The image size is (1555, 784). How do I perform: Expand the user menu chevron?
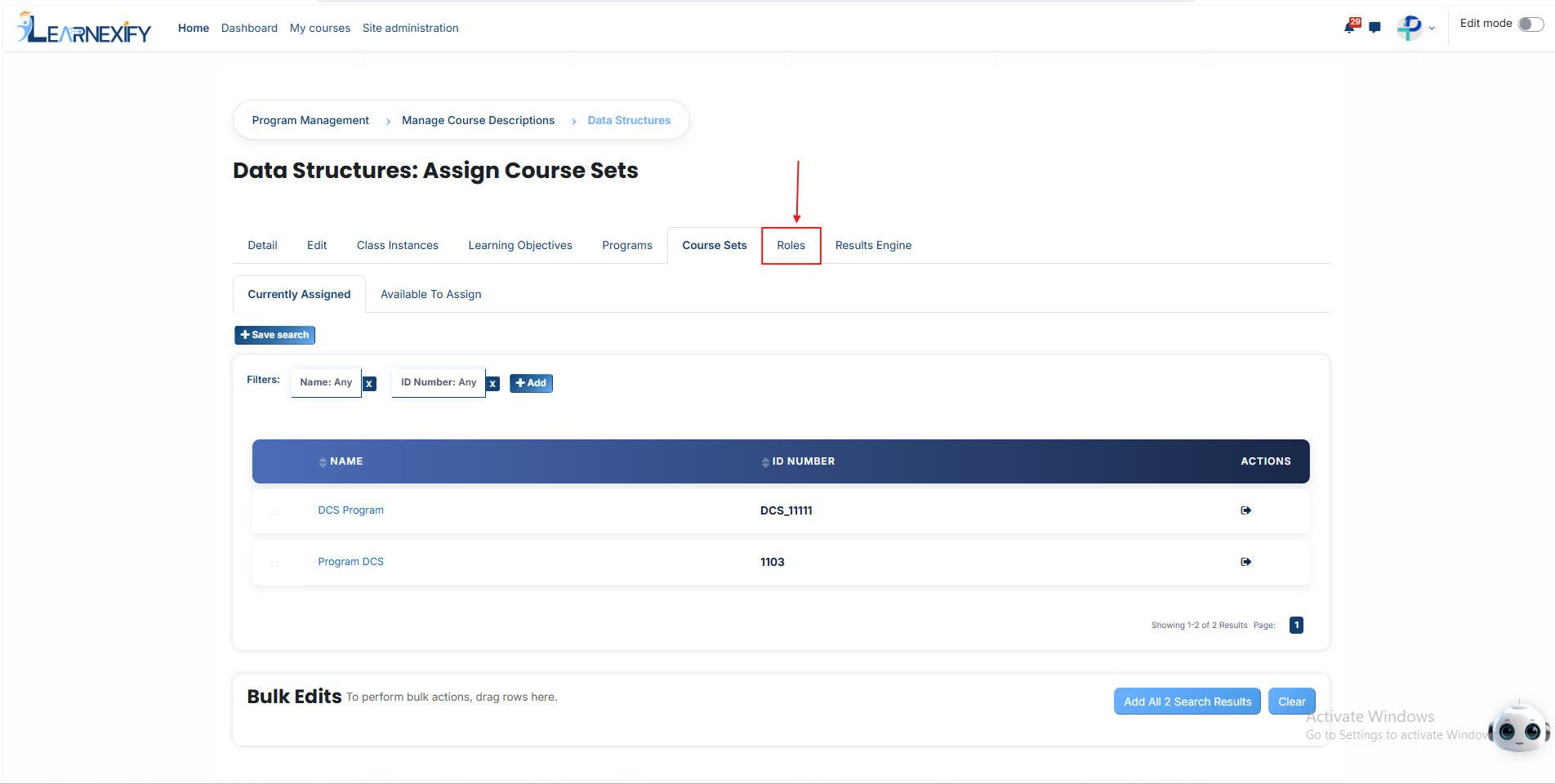coord(1432,29)
